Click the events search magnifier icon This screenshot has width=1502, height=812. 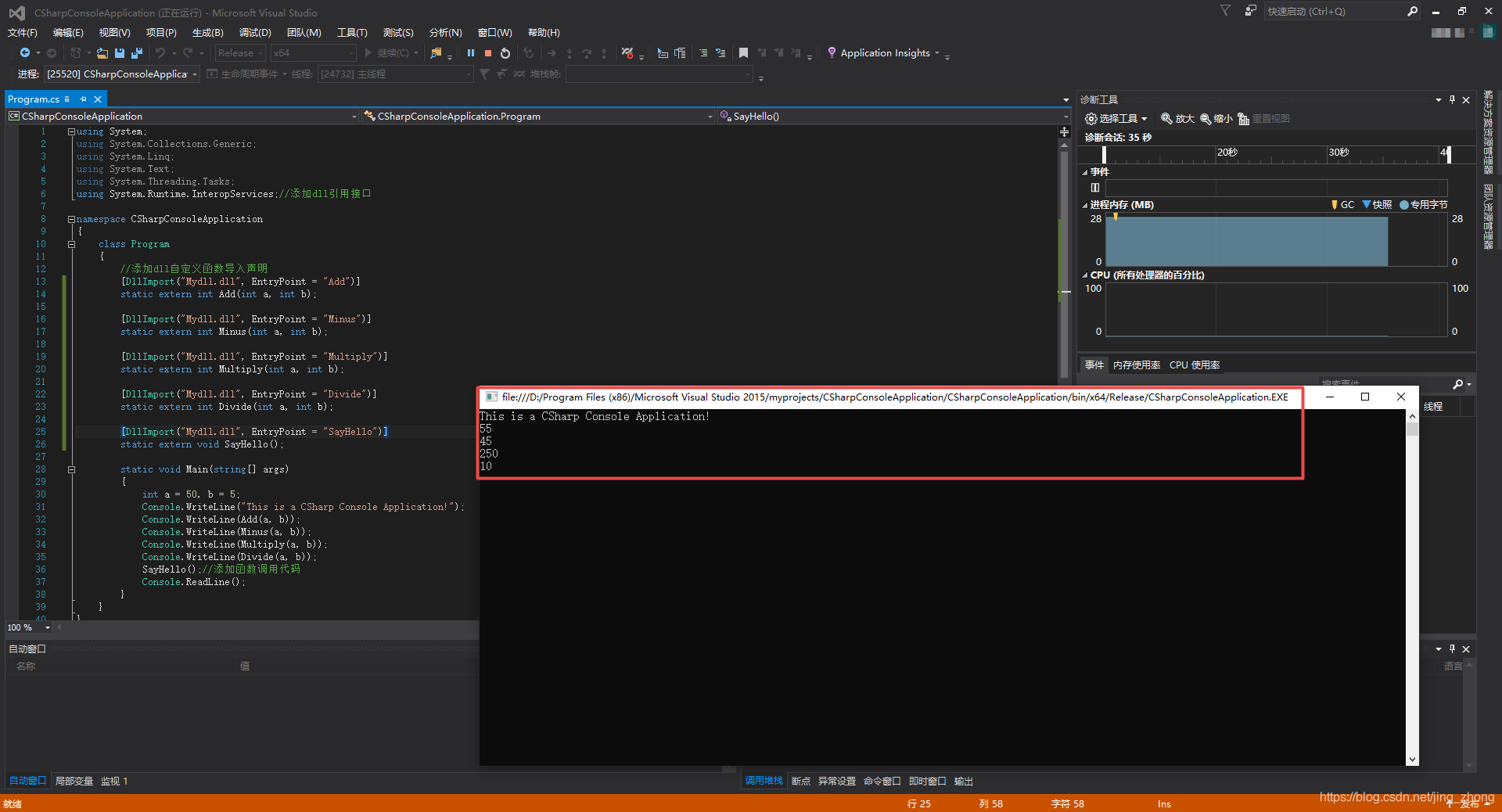tap(1458, 384)
